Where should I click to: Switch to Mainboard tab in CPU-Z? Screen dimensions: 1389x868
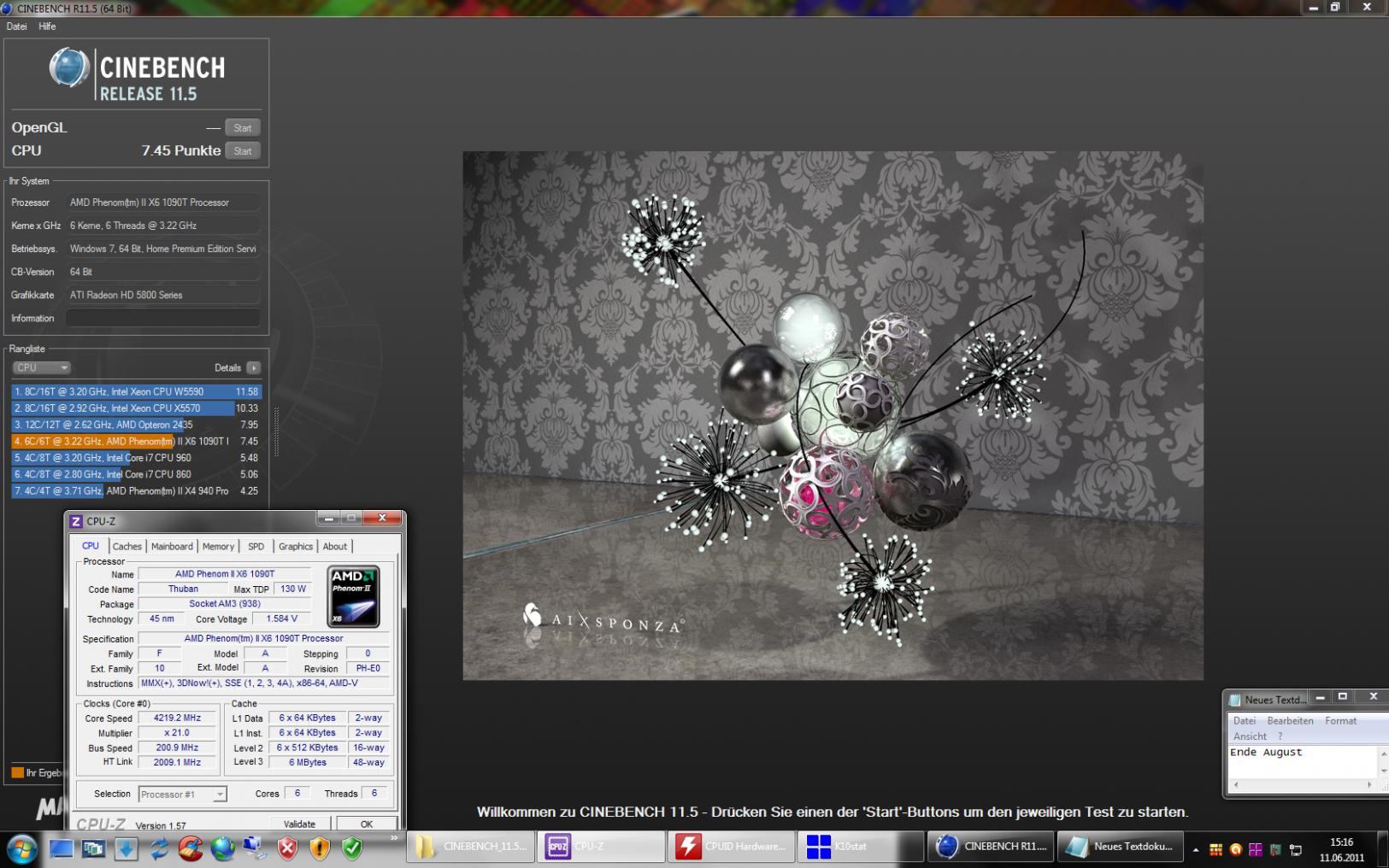click(x=172, y=547)
